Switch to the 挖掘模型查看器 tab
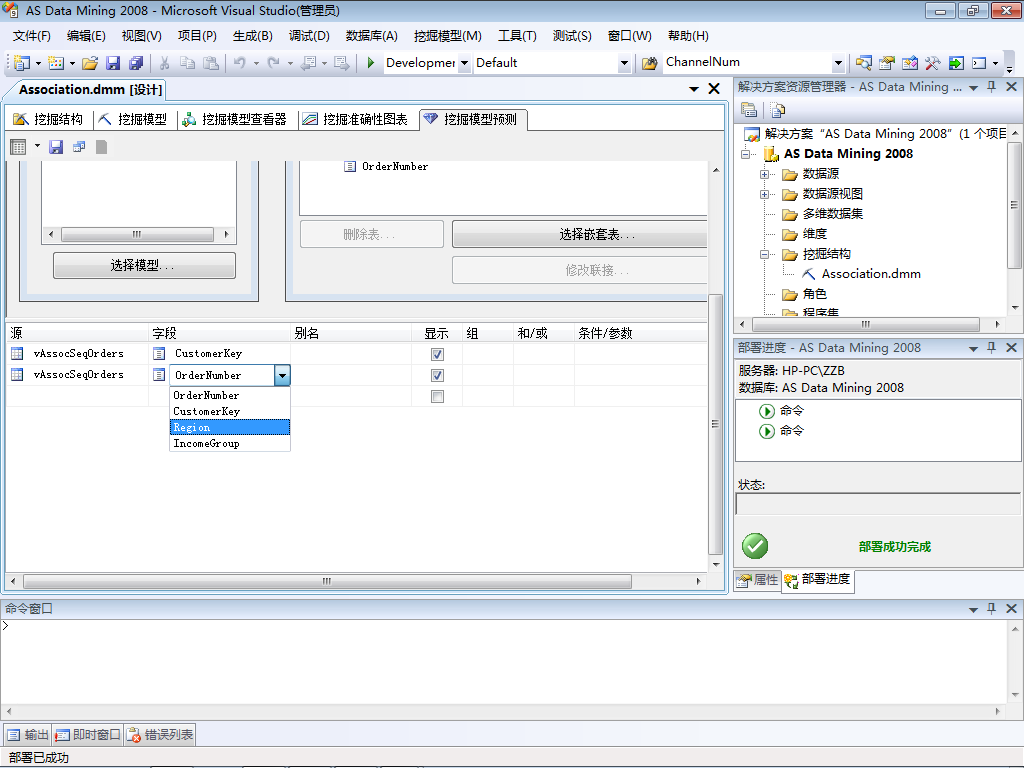Image resolution: width=1024 pixels, height=768 pixels. (235, 120)
